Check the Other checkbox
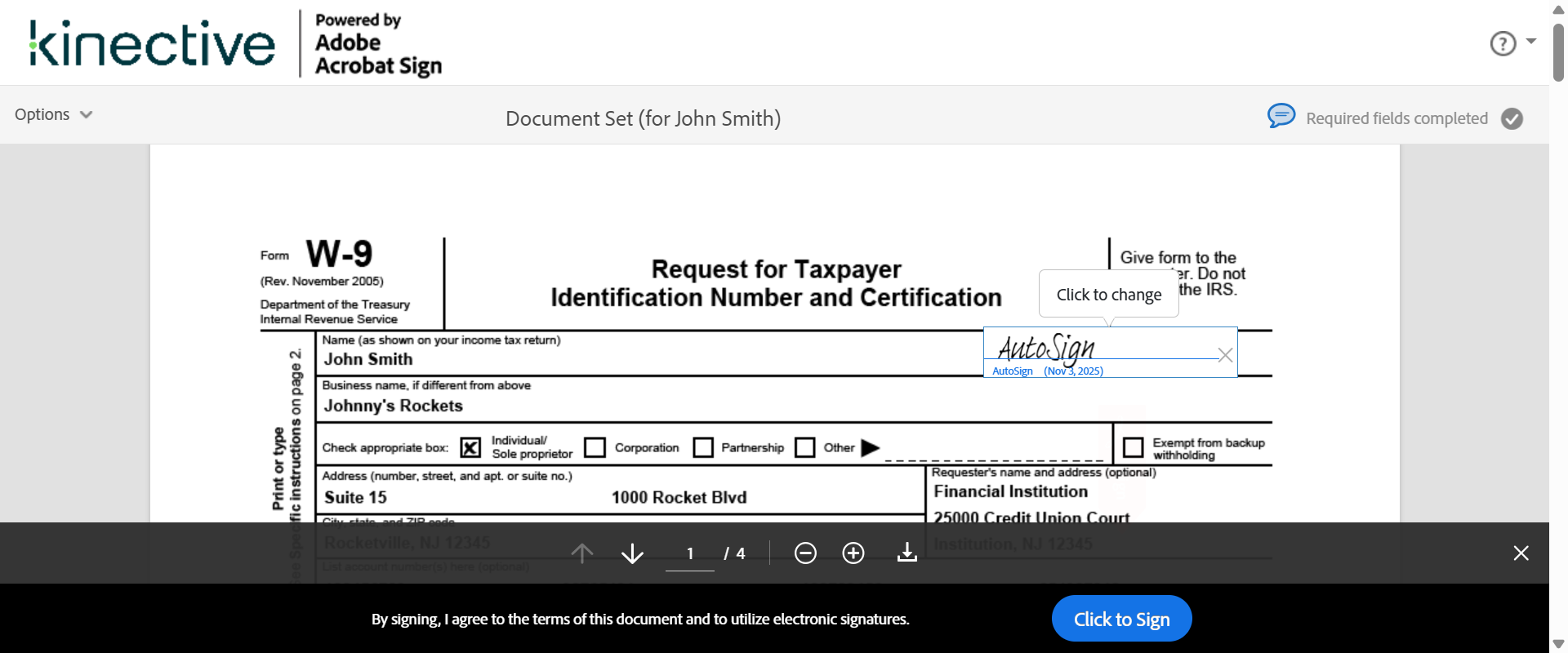Viewport: 1568px width, 653px height. pos(805,447)
